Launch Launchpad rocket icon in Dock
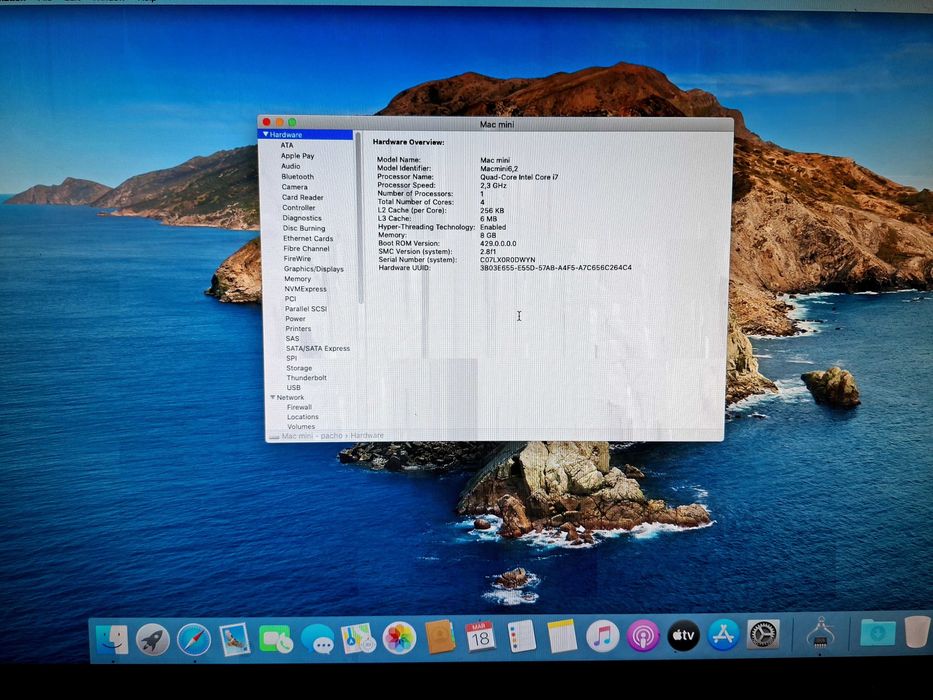This screenshot has height=700, width=933. (x=152, y=640)
